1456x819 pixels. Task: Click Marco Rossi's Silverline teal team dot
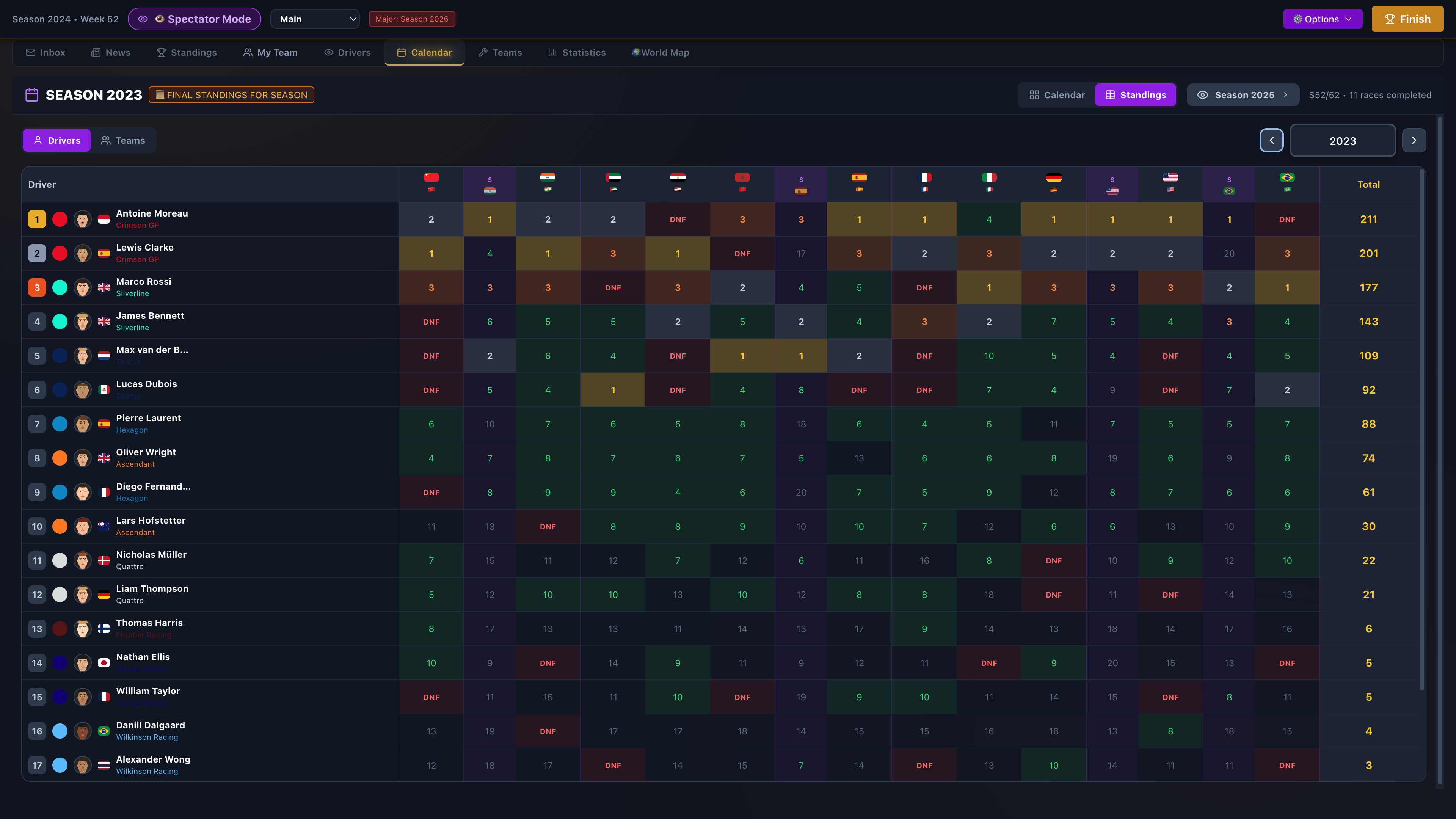pos(60,287)
